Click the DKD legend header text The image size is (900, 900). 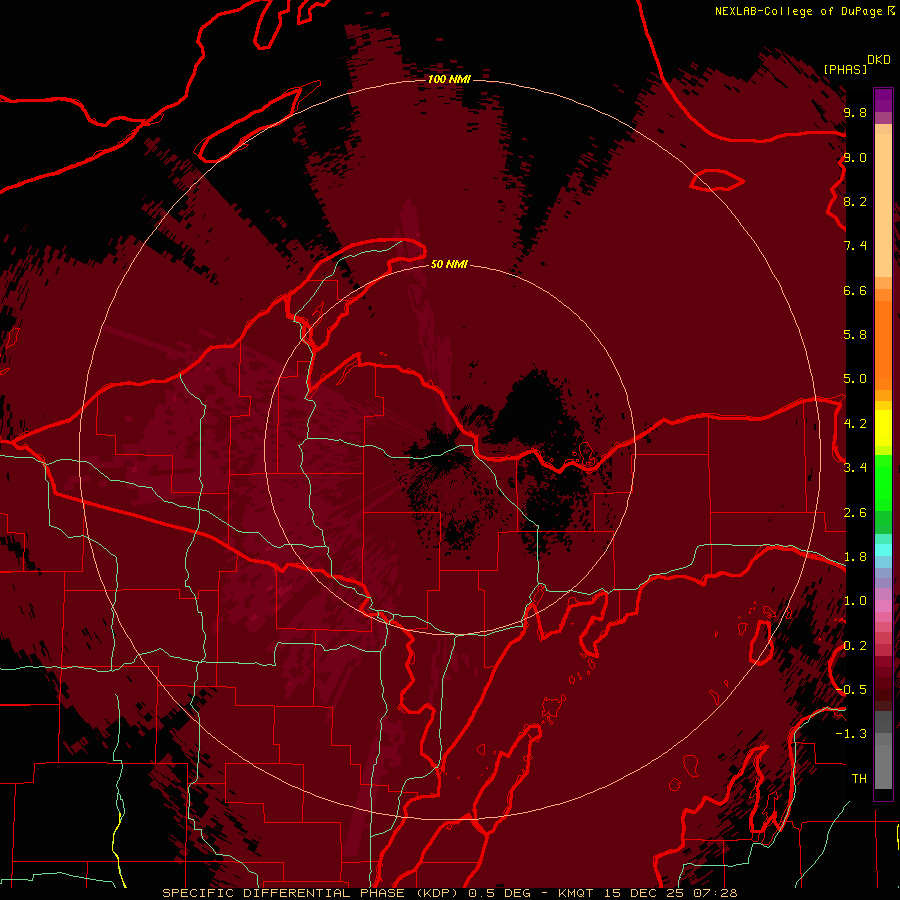(879, 60)
